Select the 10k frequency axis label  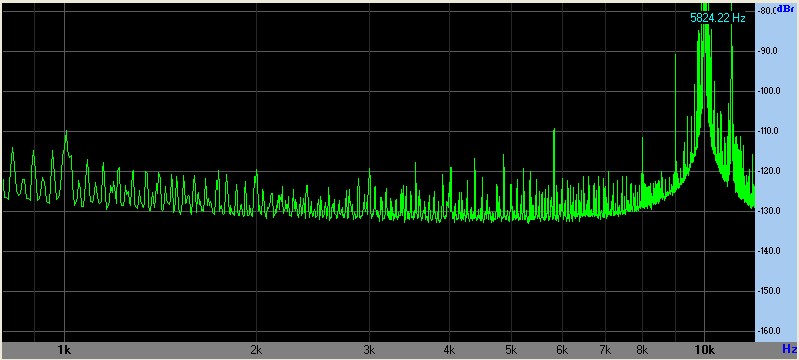(704, 350)
